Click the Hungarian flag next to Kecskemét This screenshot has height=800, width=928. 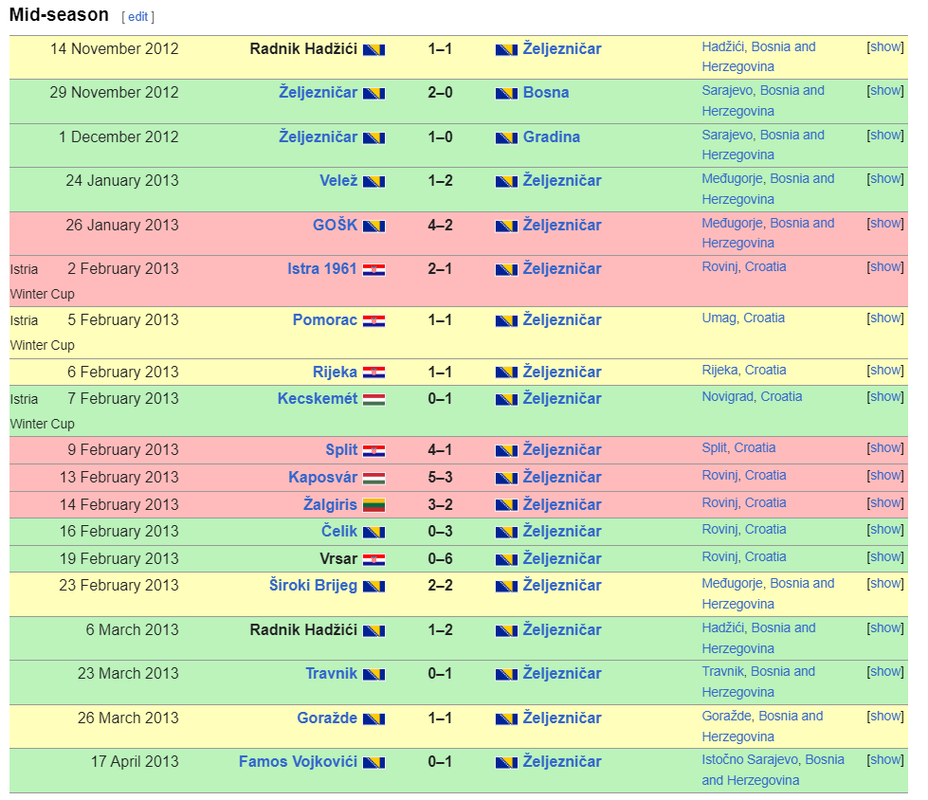click(373, 400)
